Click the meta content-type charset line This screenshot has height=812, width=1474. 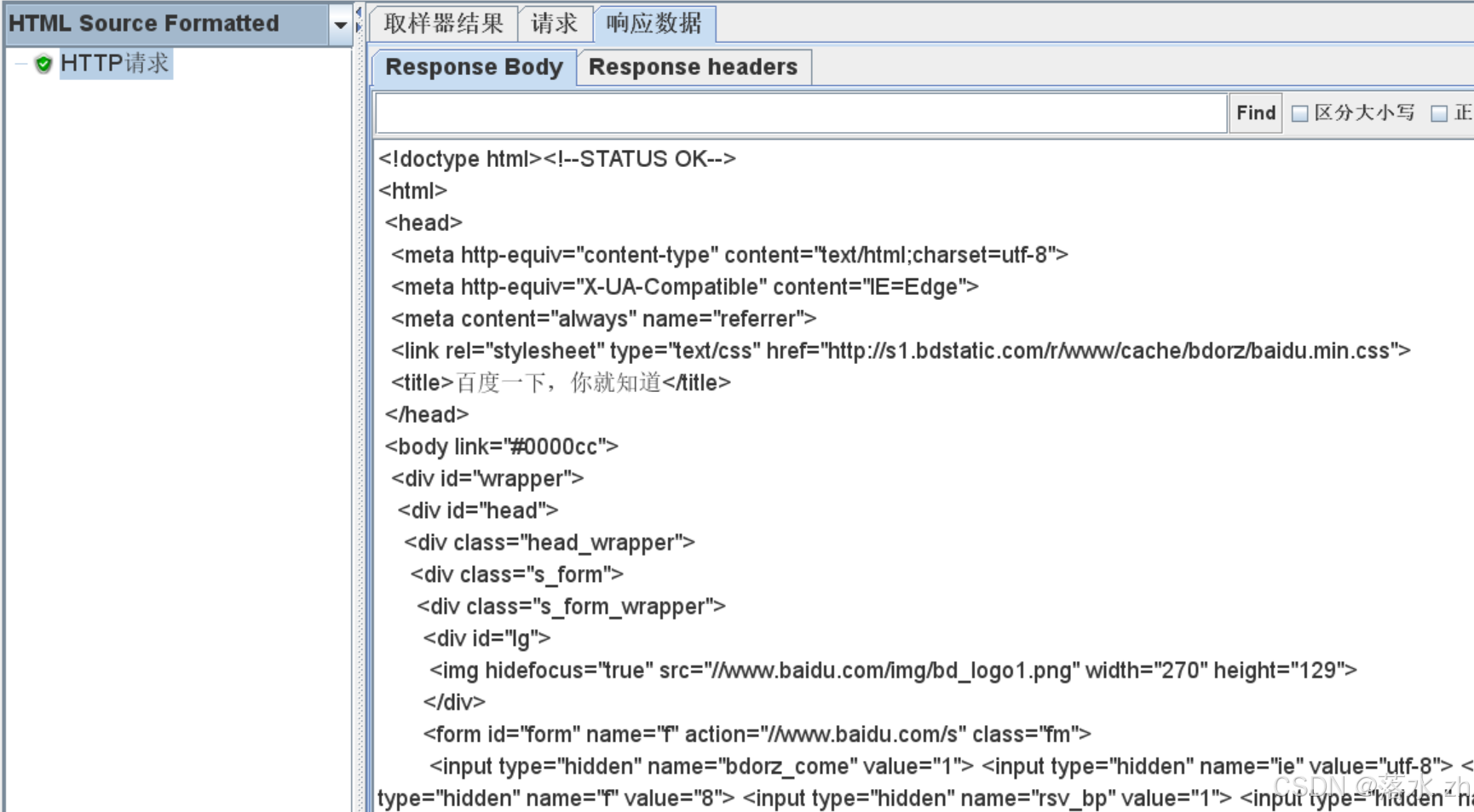729,255
